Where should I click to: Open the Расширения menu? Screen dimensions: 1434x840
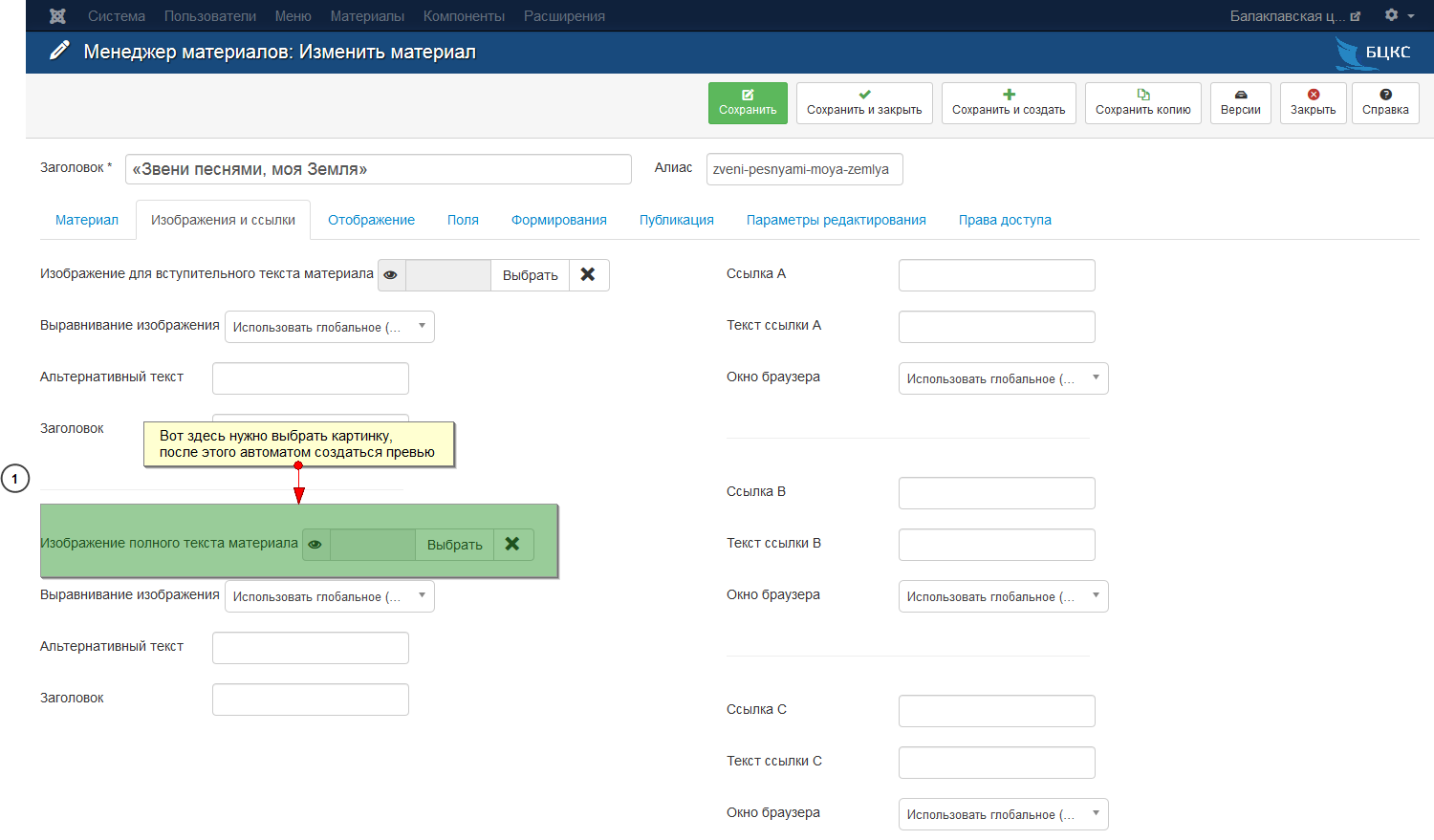point(564,16)
